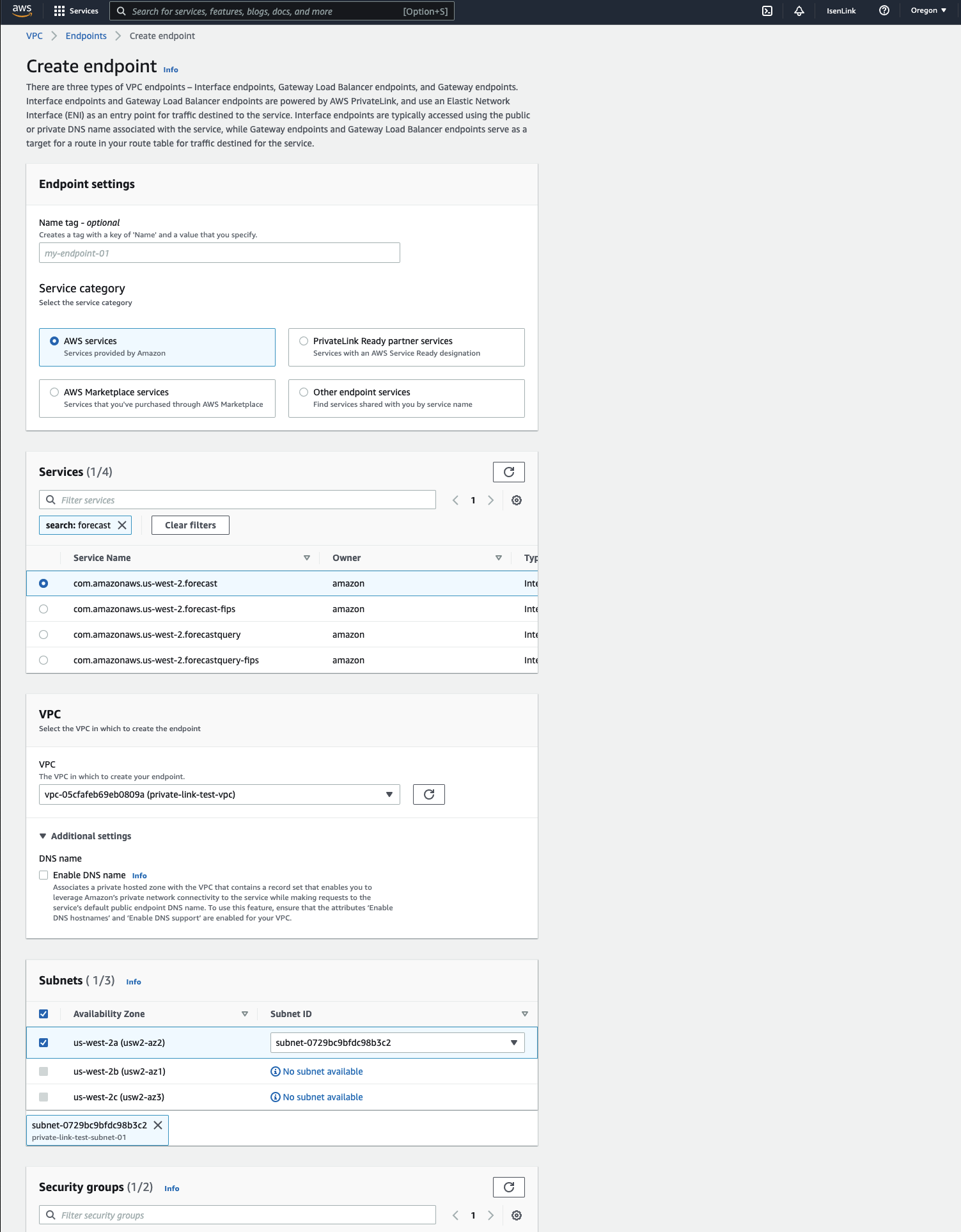Open Services table preferences gear

pos(517,500)
